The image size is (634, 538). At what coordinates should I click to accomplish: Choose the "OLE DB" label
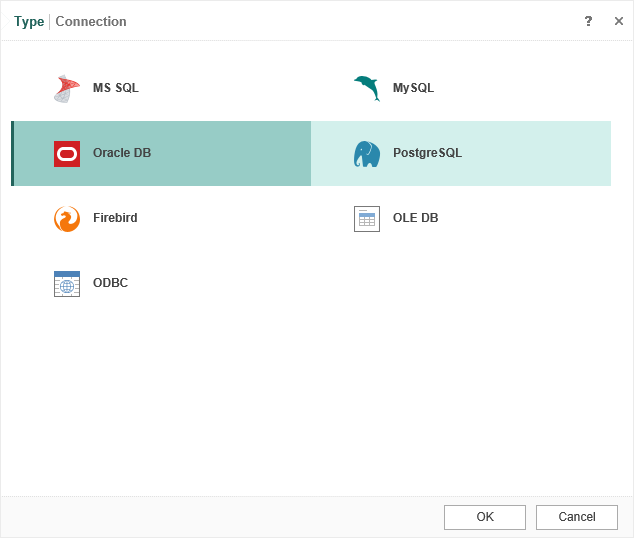416,218
